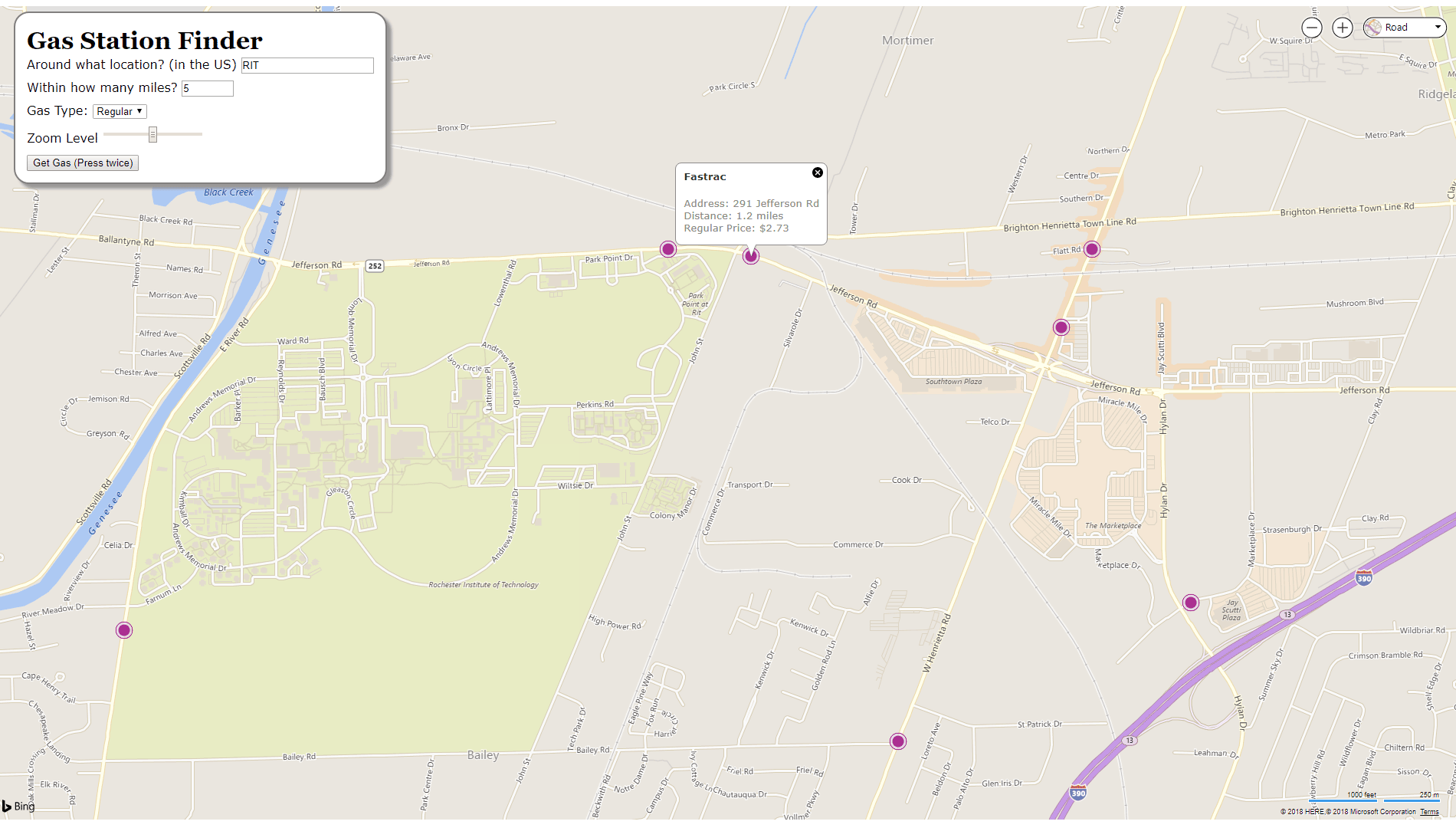Click the Park Circle S street label
The width and height of the screenshot is (1456, 828).
[732, 87]
